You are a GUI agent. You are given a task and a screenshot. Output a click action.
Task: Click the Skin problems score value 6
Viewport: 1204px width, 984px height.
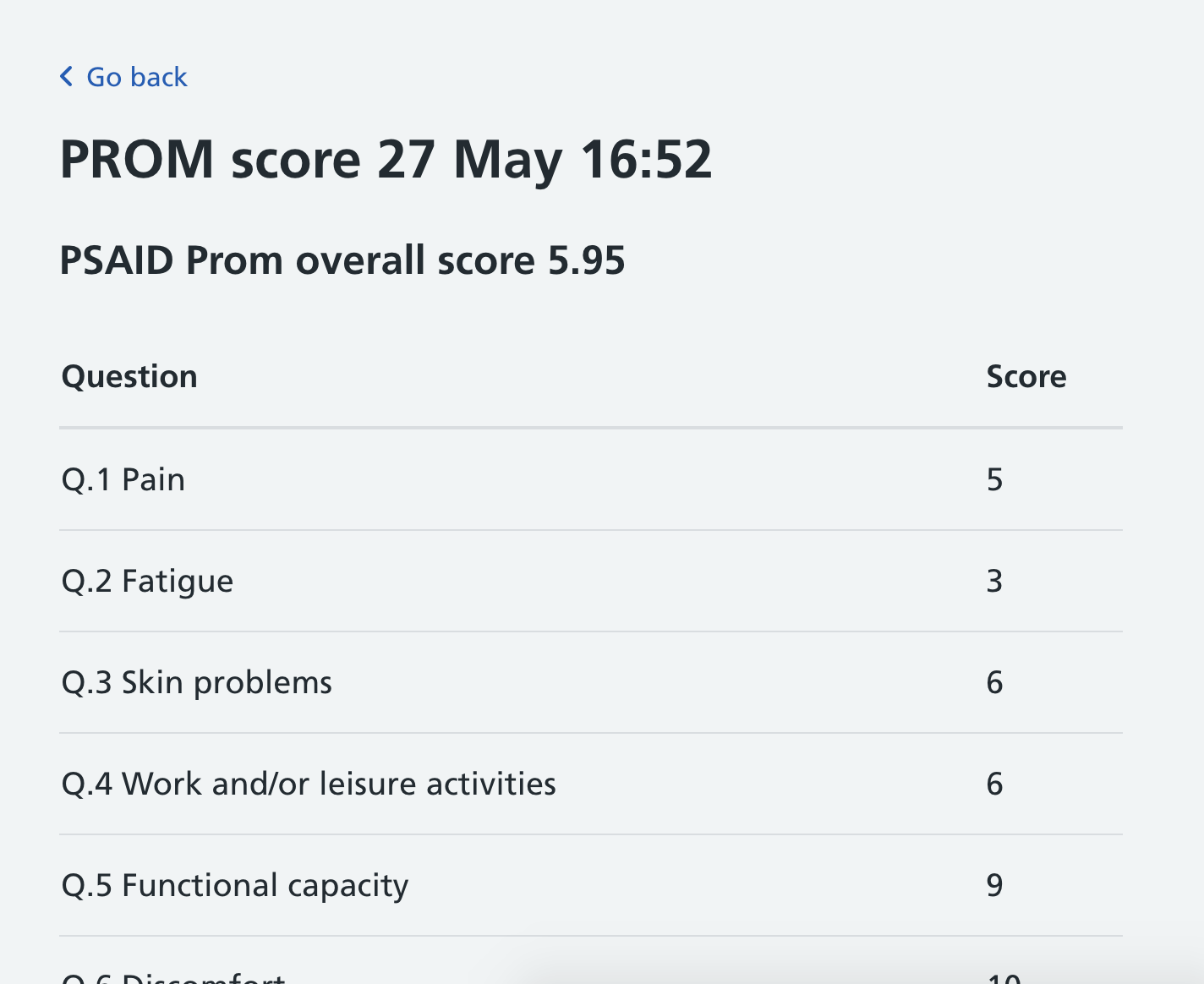pos(994,683)
